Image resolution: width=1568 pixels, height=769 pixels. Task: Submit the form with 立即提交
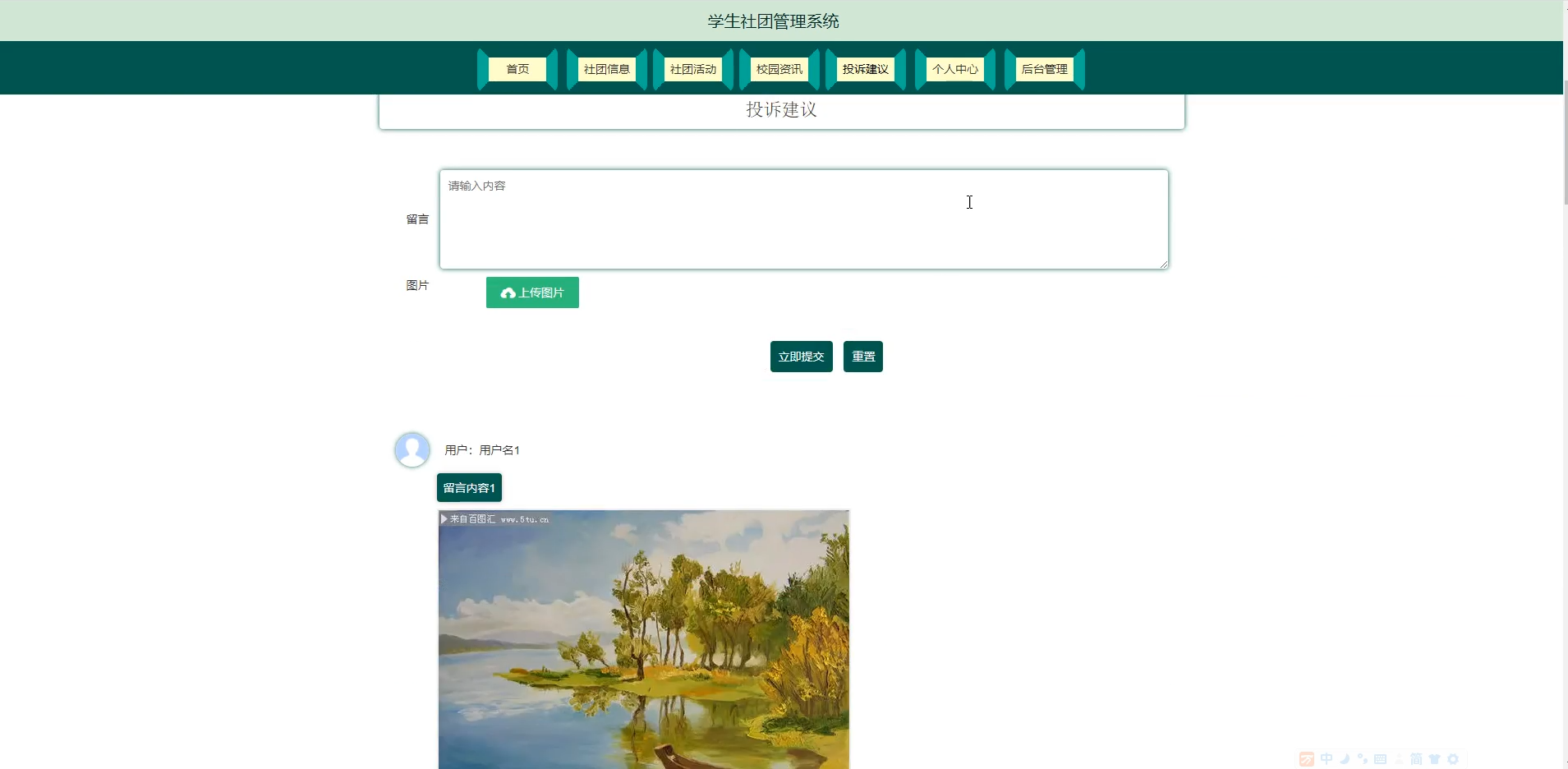click(801, 357)
